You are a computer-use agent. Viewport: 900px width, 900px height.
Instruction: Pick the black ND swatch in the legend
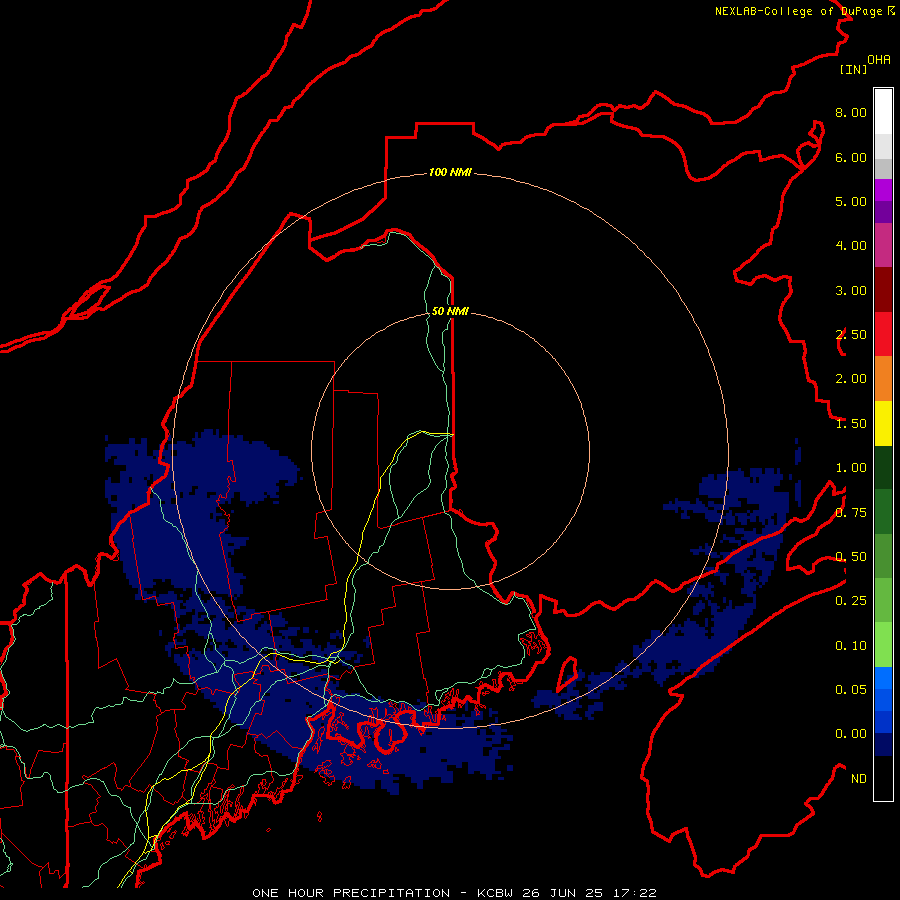pos(883,778)
